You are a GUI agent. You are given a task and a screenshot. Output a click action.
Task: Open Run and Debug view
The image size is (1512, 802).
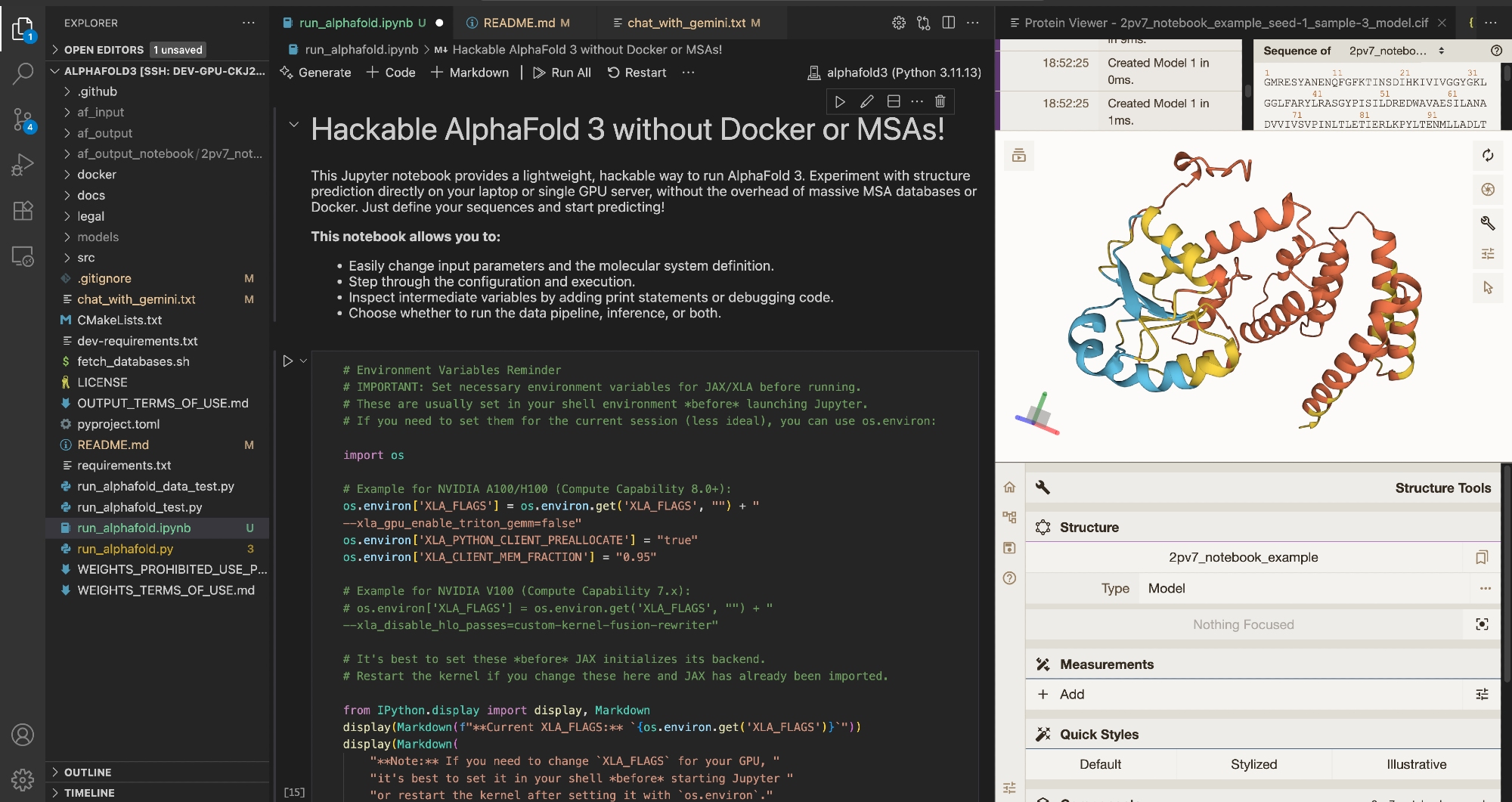23,165
